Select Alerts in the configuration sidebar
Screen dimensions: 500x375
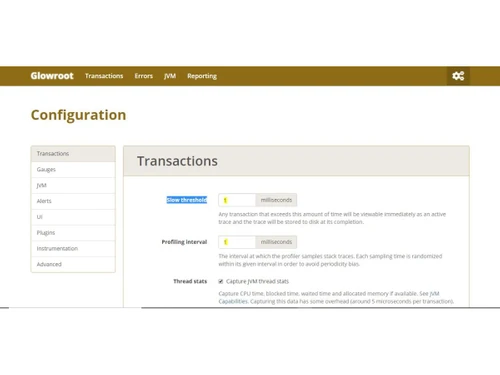pos(73,201)
